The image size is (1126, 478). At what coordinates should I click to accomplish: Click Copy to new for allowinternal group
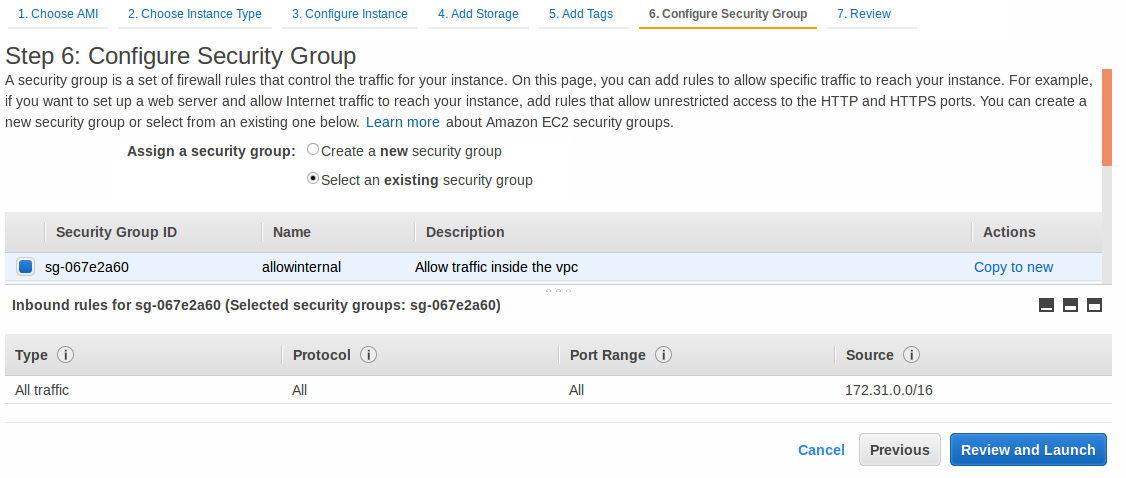[1013, 267]
